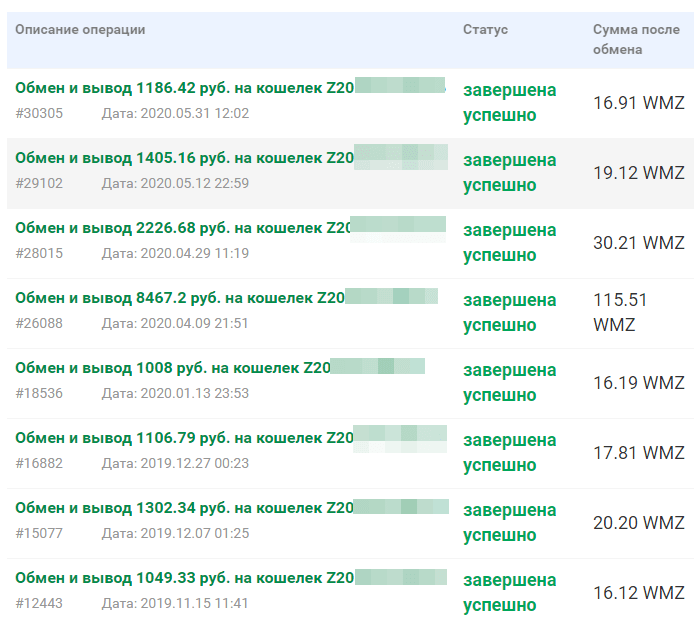Click amount 16.91 WMZ
Screen dimensions: 700x623
click(639, 103)
